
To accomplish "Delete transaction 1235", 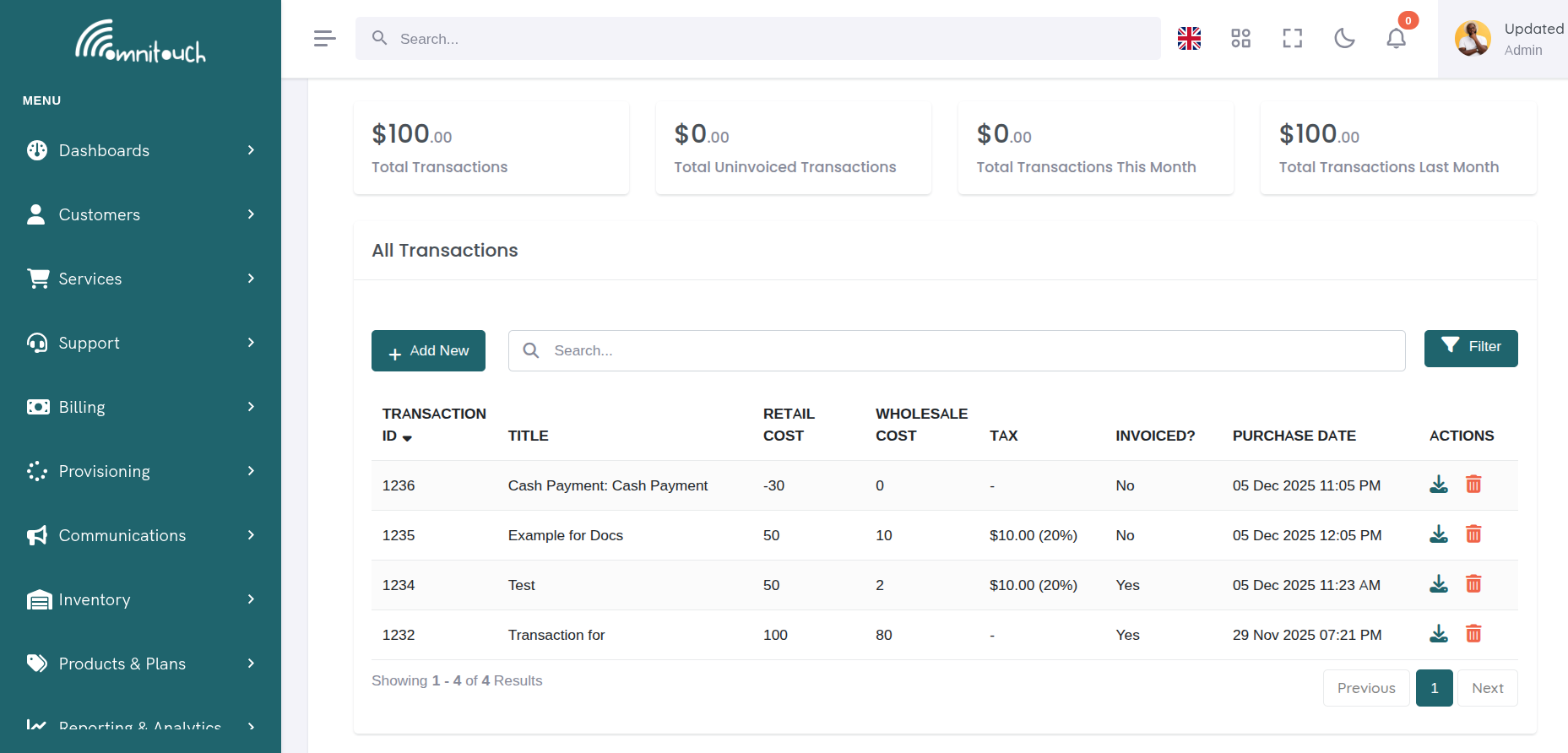I will [1473, 534].
